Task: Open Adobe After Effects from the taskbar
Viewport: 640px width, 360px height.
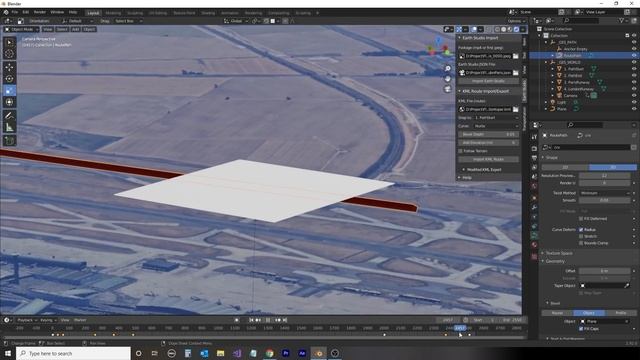Action: click(x=302, y=353)
